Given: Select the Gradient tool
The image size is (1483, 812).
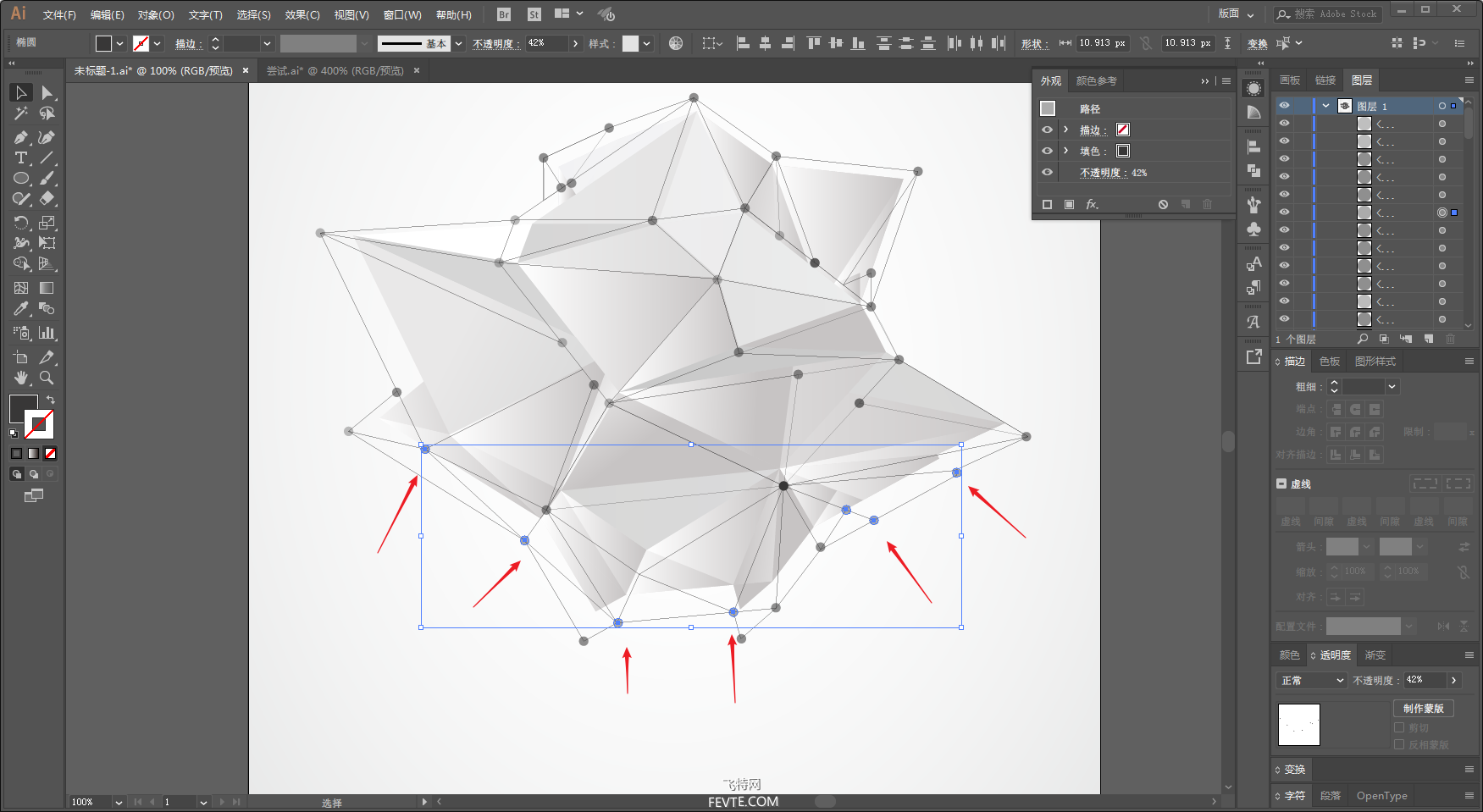Looking at the screenshot, I should coord(47,288).
